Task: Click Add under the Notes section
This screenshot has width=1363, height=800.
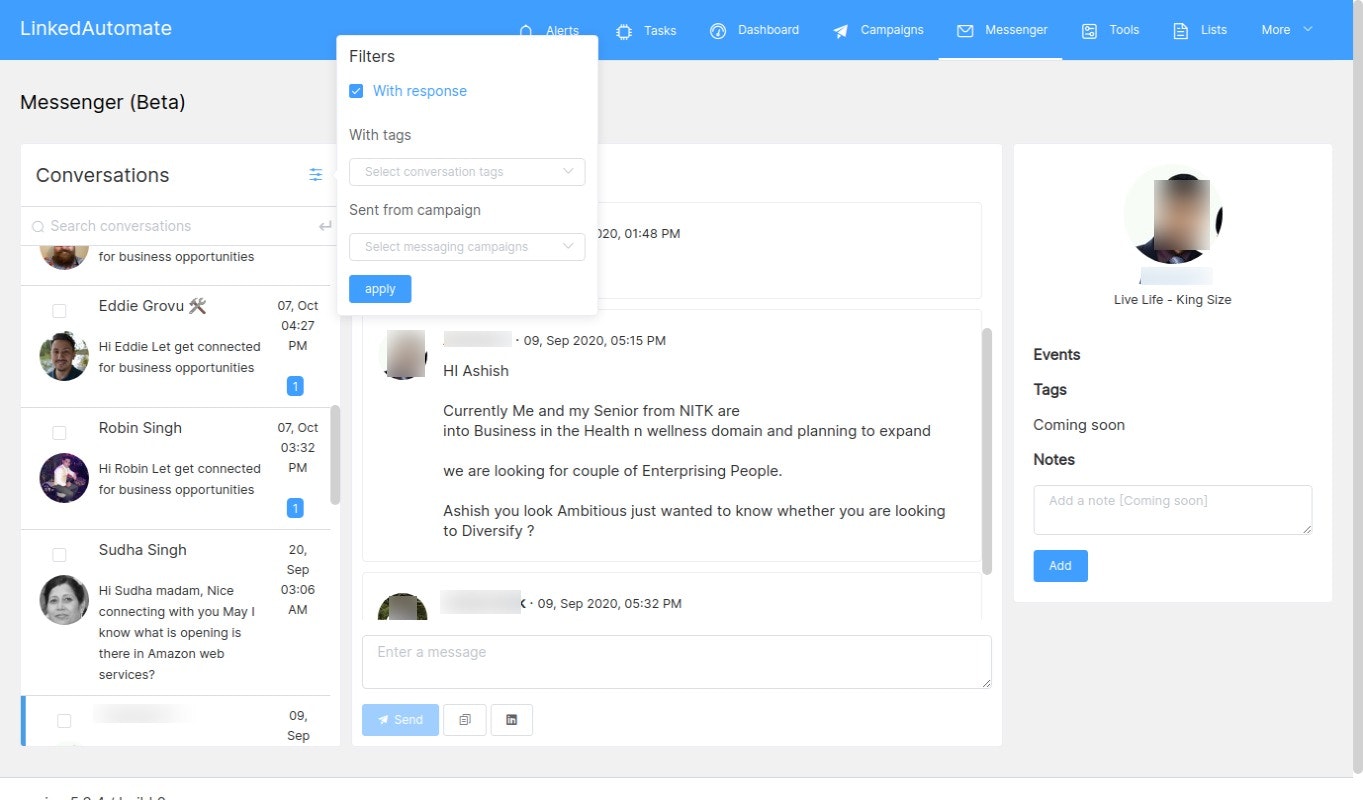Action: pos(1060,565)
